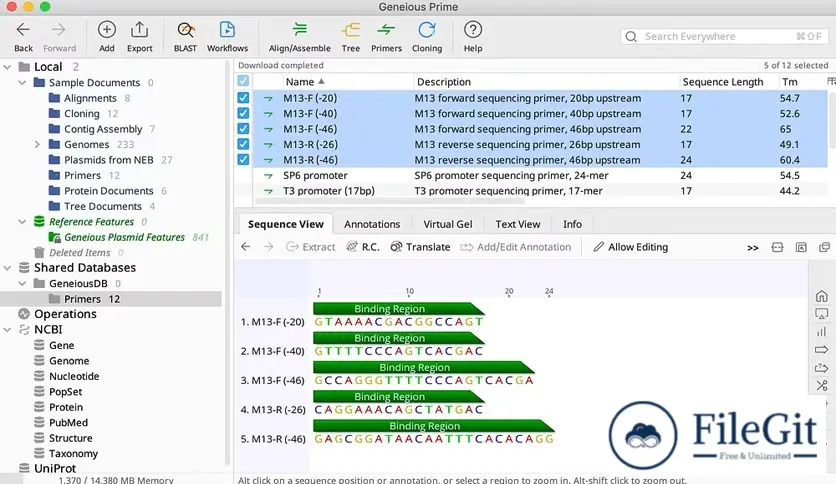Launch the BLAST search tool
This screenshot has width=836, height=484.
[x=185, y=36]
